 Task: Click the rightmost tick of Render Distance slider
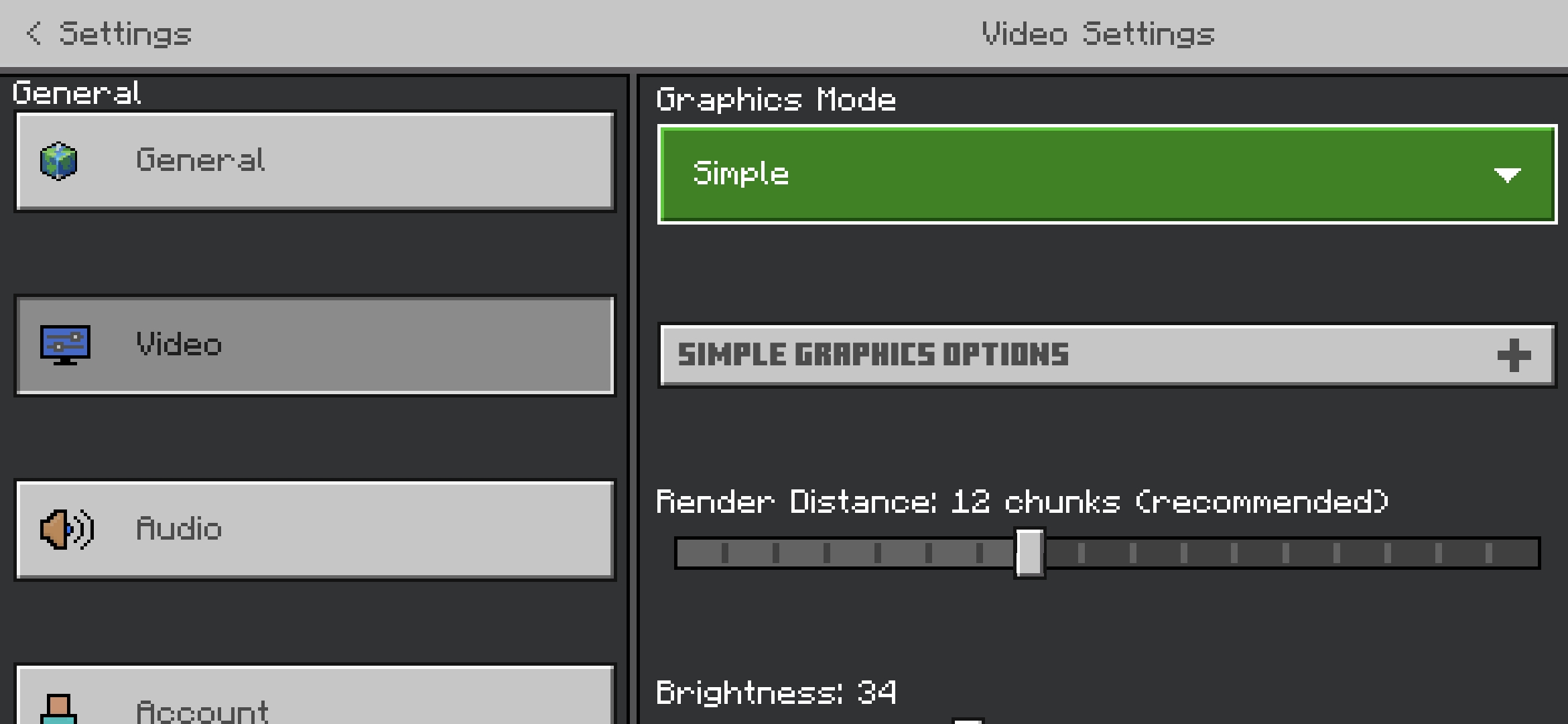tap(1488, 553)
